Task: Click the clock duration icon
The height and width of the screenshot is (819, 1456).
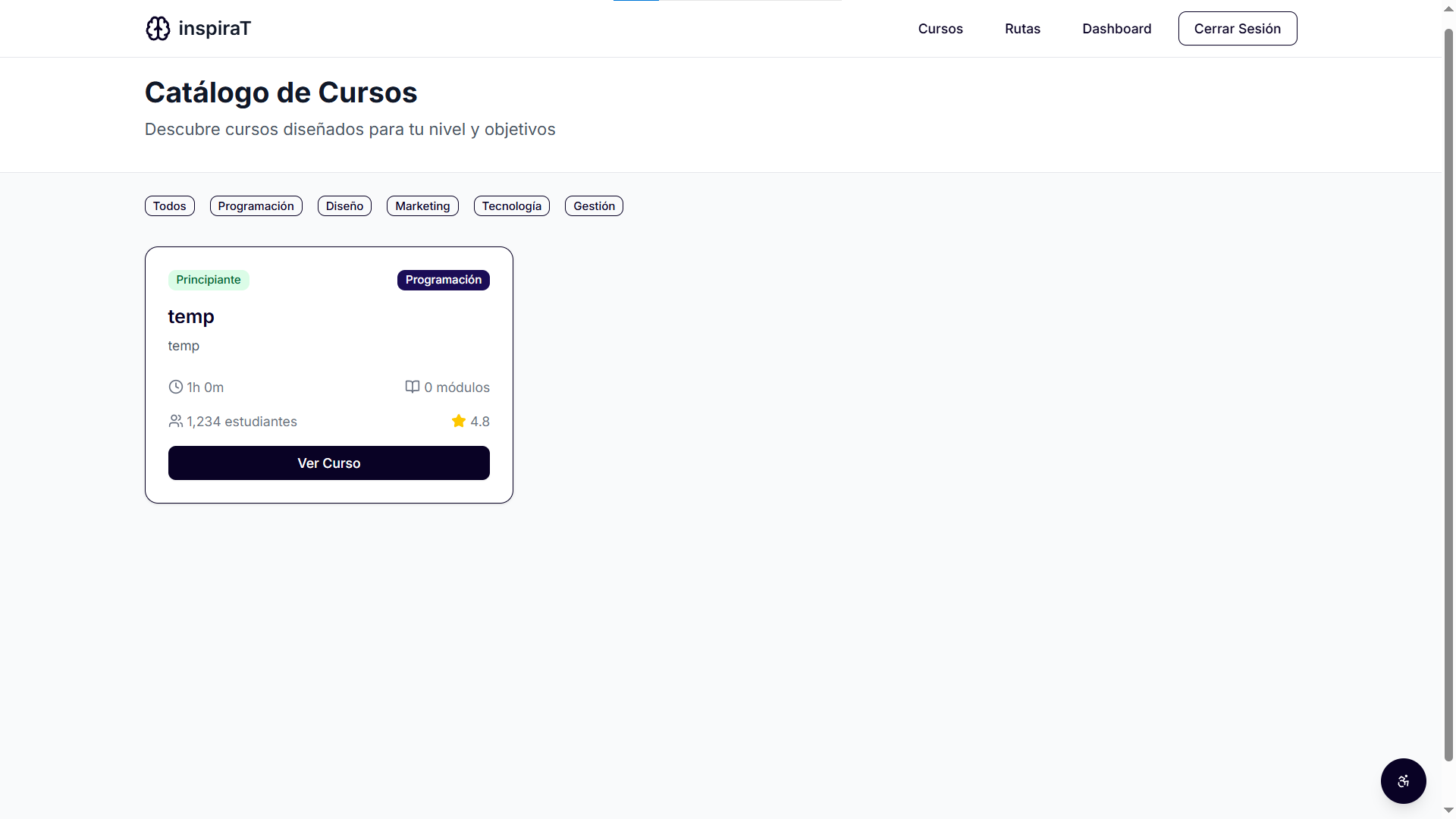Action: pos(175,387)
